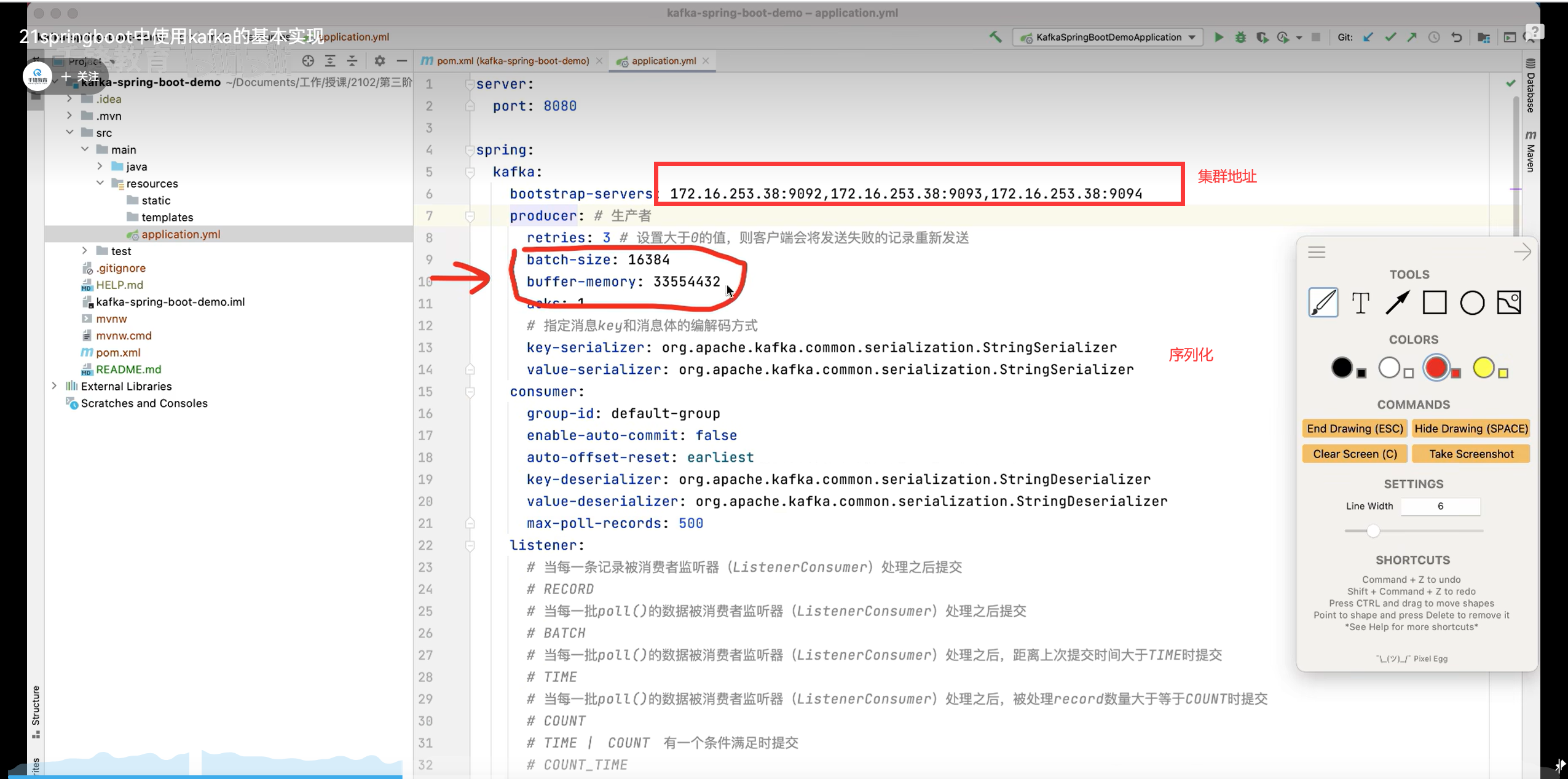Choose the yellow color swatch

point(1483,368)
